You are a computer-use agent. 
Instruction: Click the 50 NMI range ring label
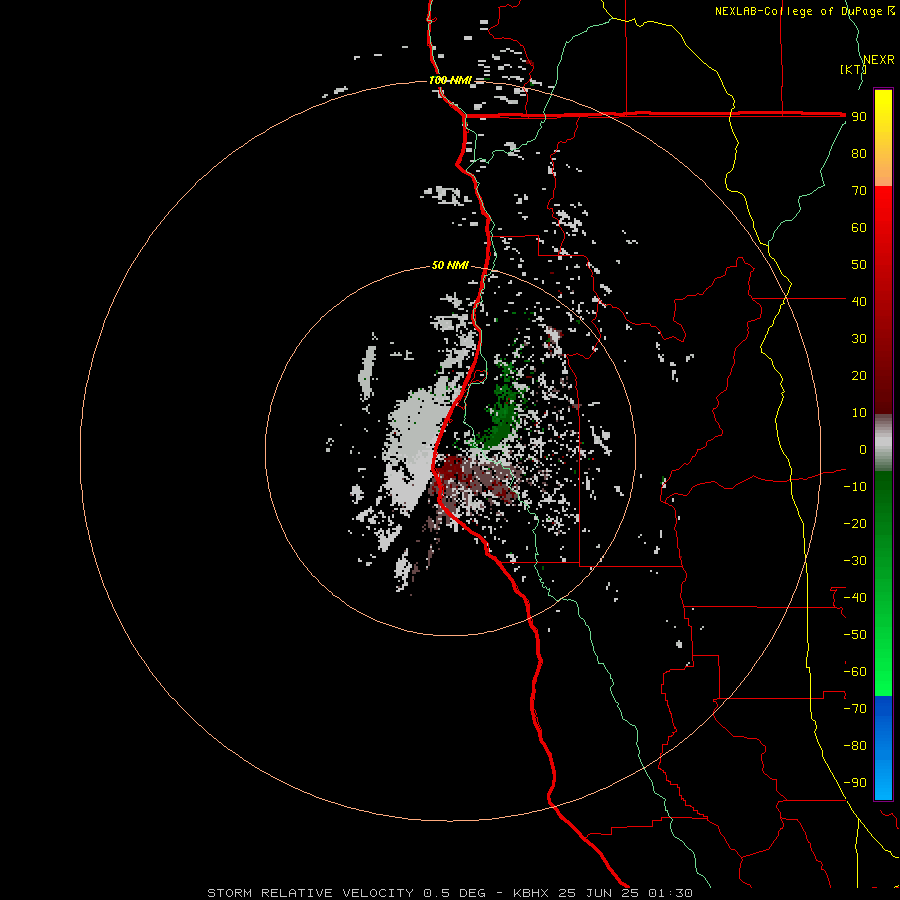(451, 265)
